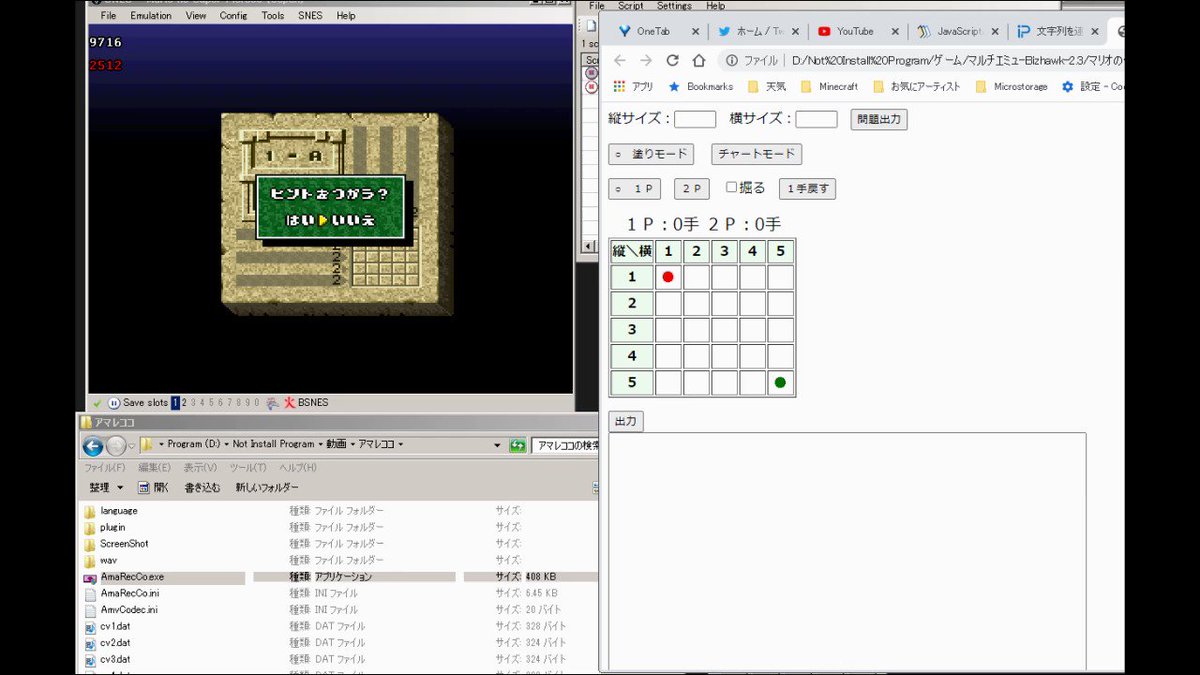Click the green checkmark status icon
This screenshot has height=675, width=1200.
pos(97,403)
